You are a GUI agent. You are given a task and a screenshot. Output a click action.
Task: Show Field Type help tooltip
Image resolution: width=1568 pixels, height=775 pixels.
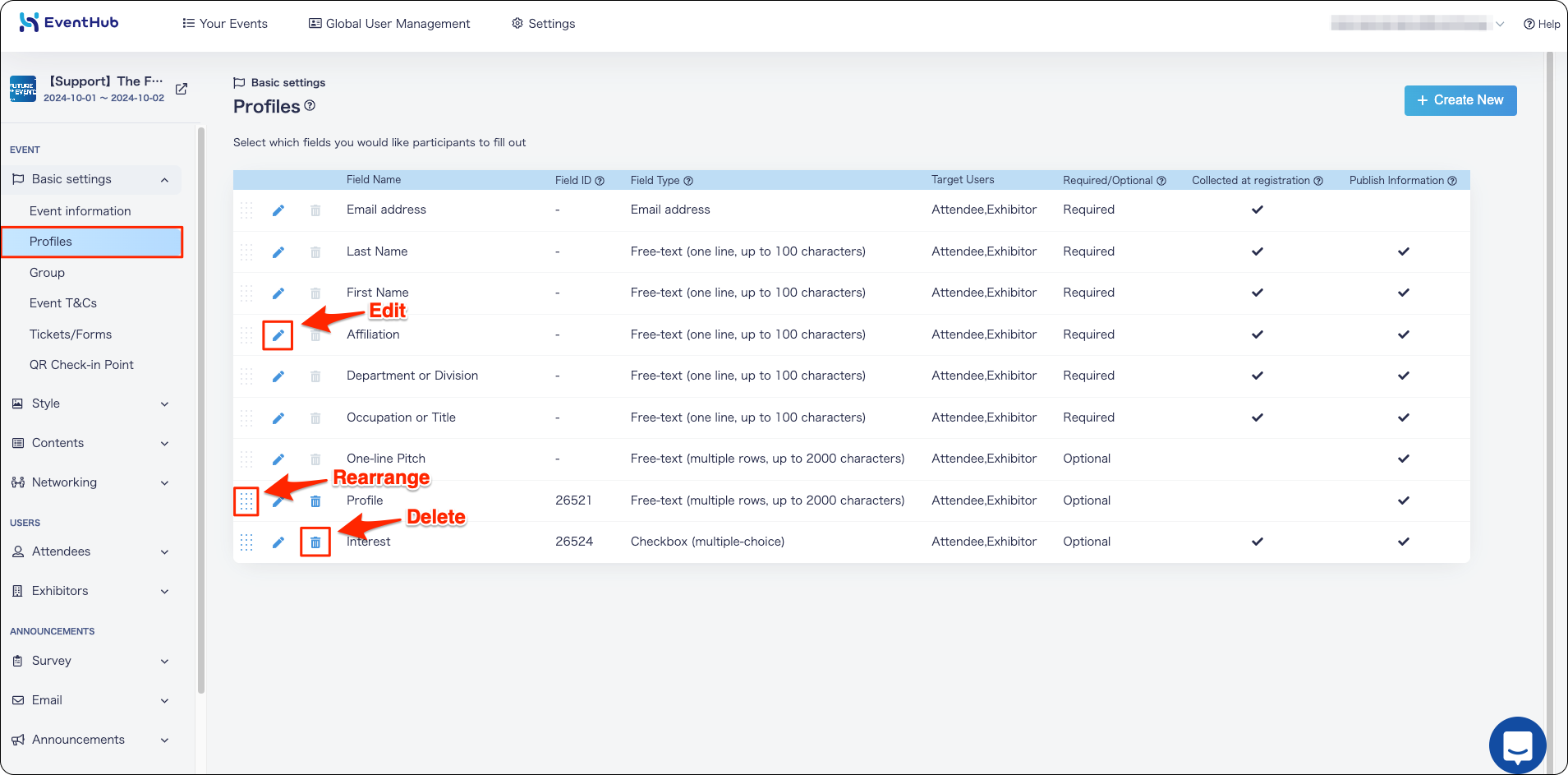coord(688,181)
